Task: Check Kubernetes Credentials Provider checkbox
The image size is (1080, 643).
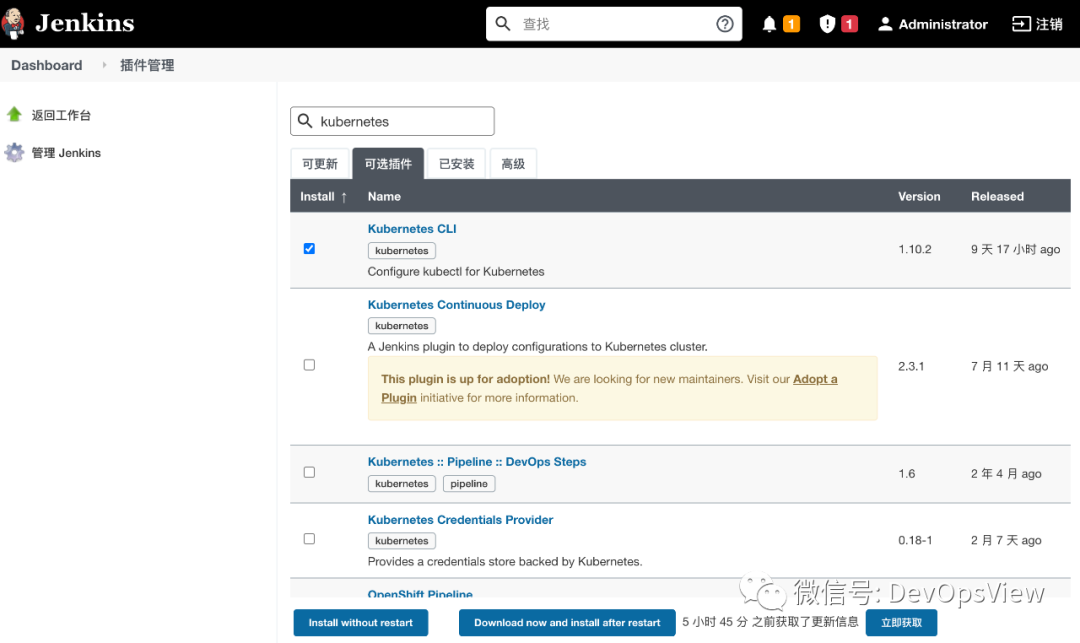Action: pos(309,538)
